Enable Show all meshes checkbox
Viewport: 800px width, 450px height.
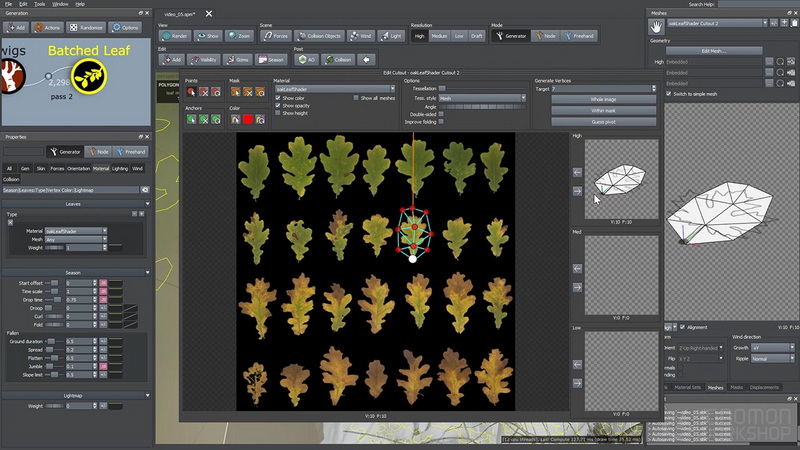(356, 98)
